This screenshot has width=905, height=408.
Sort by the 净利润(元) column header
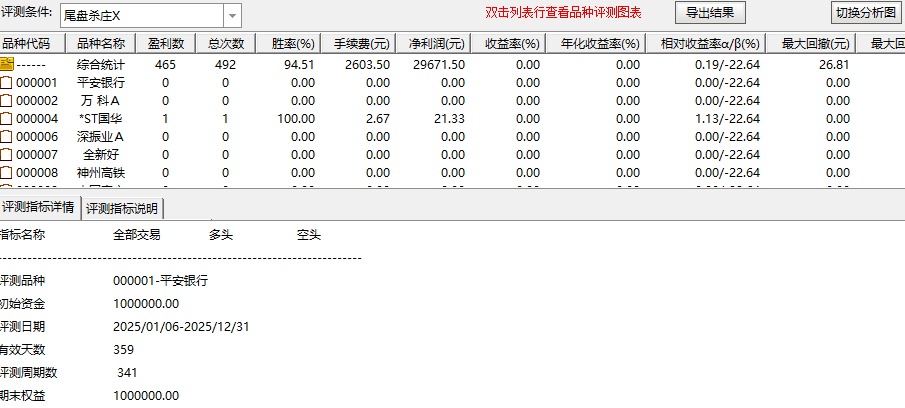[433, 43]
